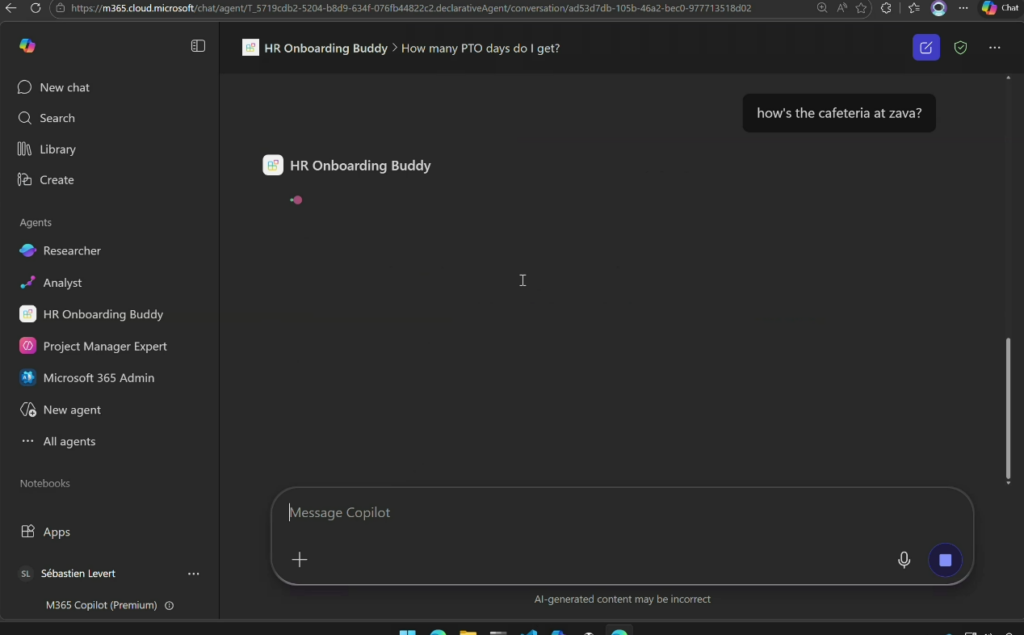Click the browser profile avatar icon
1024x635 pixels.
coord(938,8)
